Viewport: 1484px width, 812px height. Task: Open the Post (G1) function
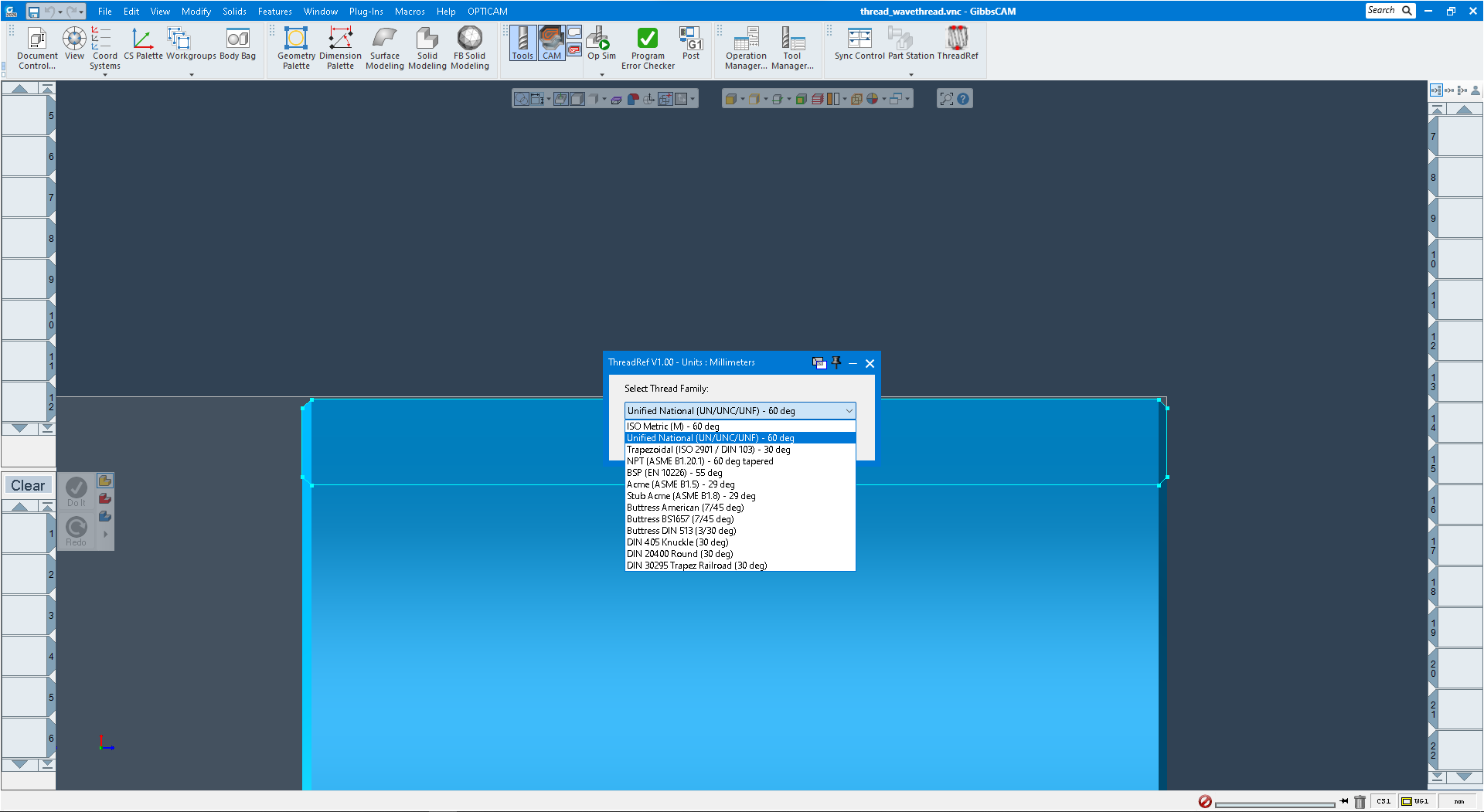690,42
